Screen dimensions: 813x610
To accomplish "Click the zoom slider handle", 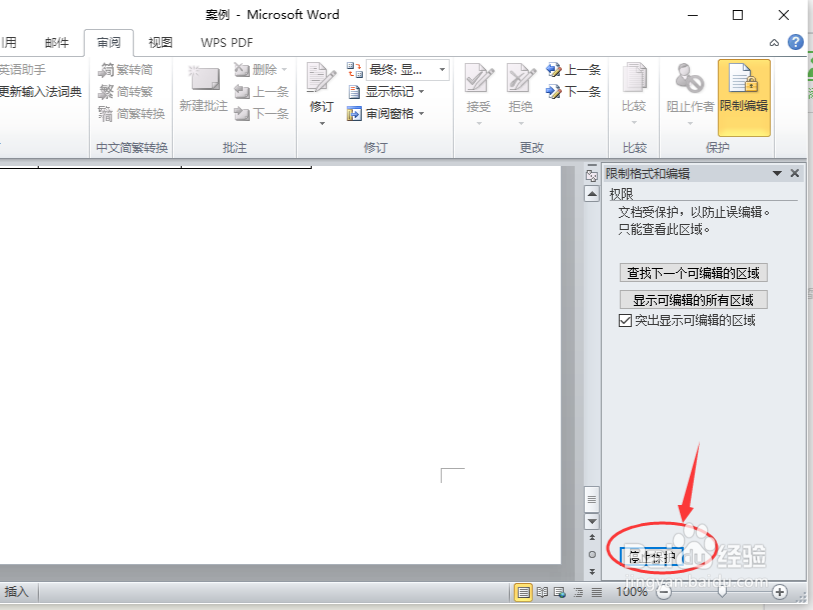I will pos(722,592).
